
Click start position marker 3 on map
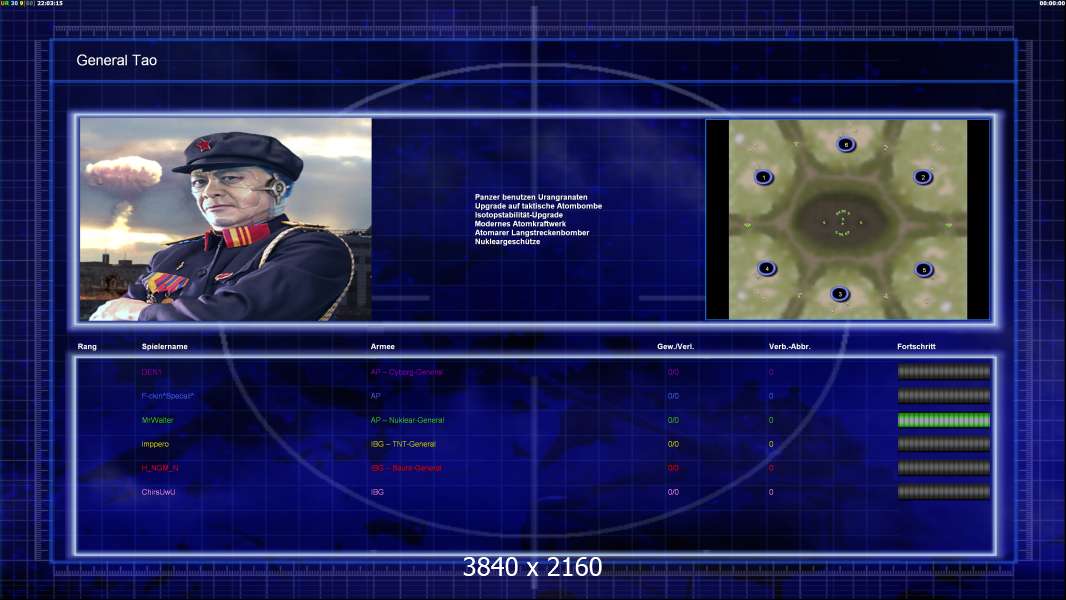(x=840, y=294)
